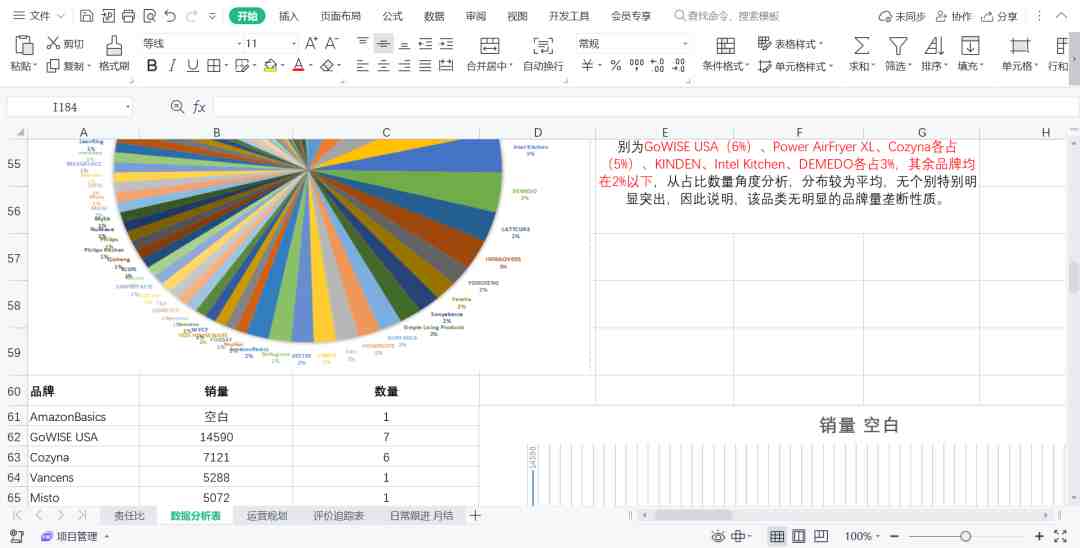This screenshot has height=548, width=1080.
Task: Click the 分享 Share button
Action: [999, 16]
